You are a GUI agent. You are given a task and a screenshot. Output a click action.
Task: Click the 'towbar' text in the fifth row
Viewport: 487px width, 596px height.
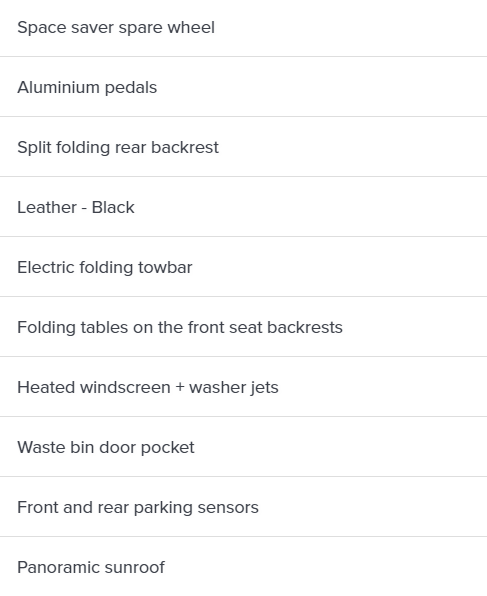pyautogui.click(x=165, y=267)
